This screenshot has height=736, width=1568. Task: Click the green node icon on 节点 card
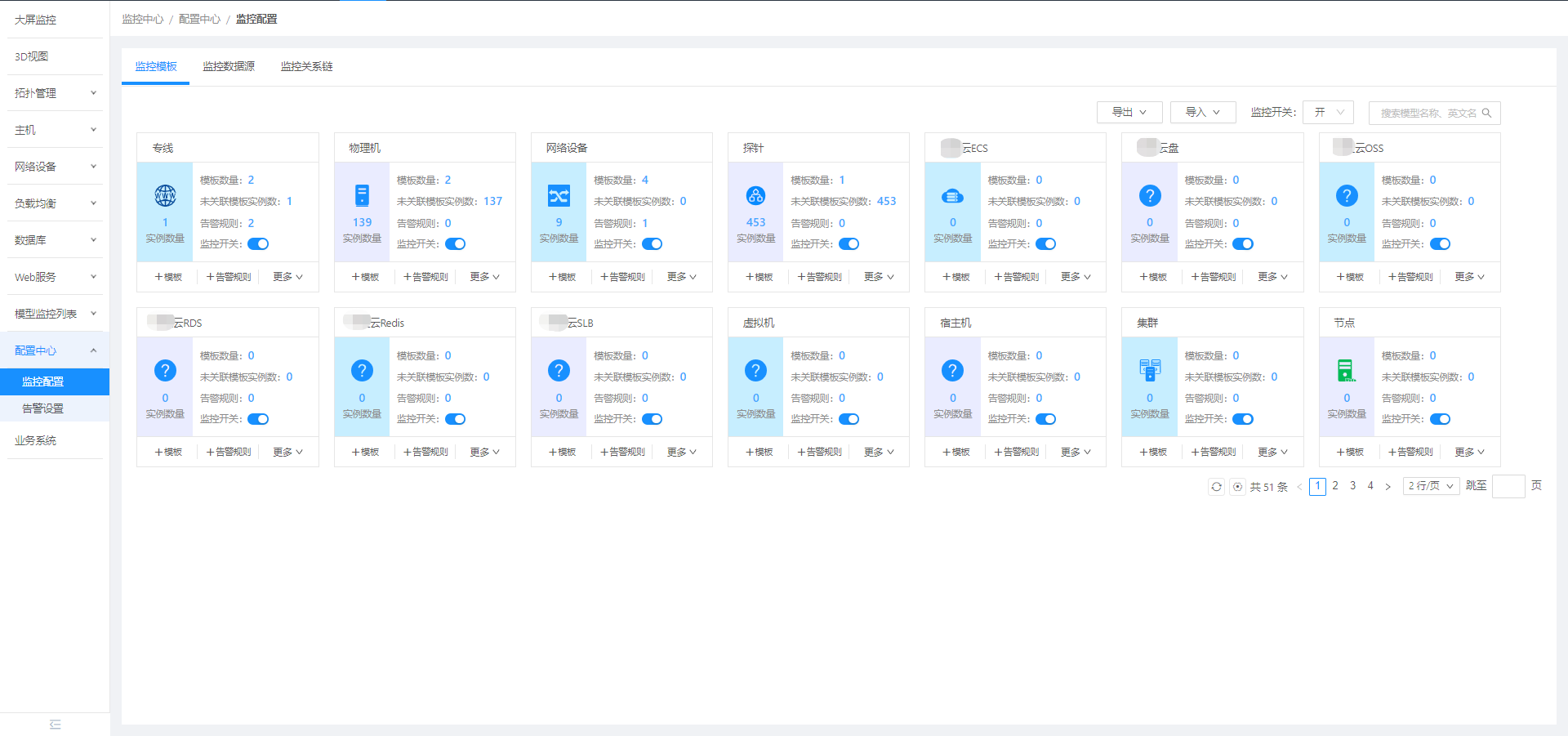pyautogui.click(x=1346, y=370)
